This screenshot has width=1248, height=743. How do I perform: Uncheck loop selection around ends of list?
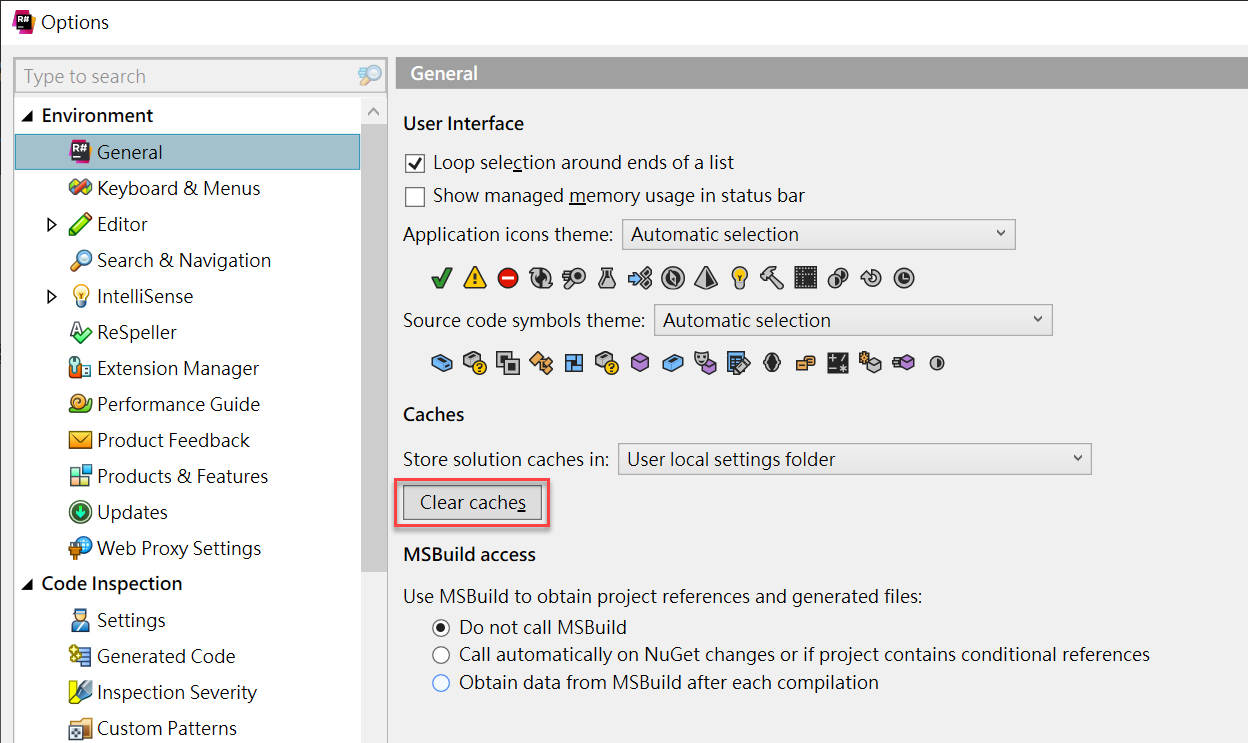[415, 162]
